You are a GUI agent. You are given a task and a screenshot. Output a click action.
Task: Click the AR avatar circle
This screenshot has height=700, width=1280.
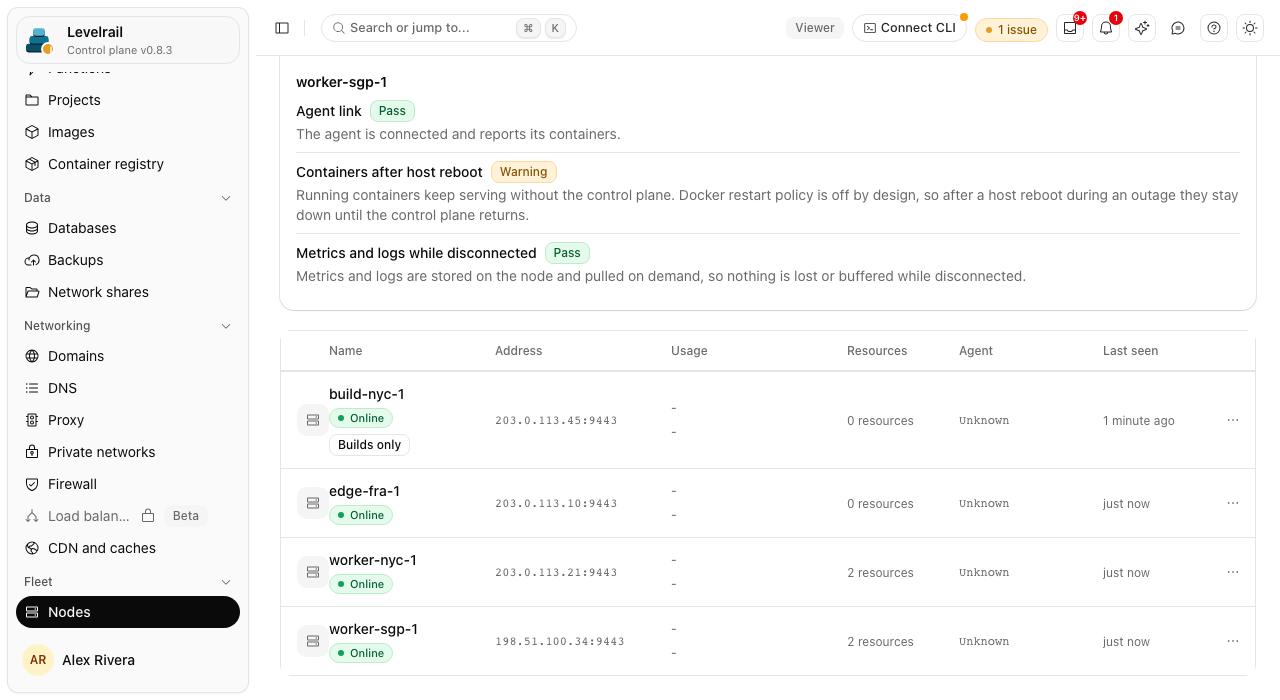(x=38, y=660)
